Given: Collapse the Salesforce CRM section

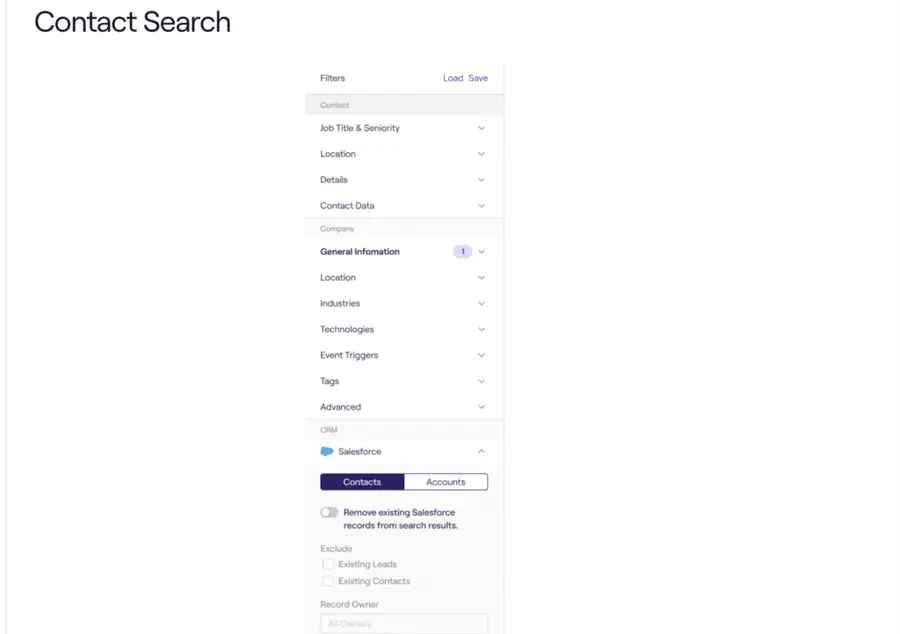Looking at the screenshot, I should (481, 451).
